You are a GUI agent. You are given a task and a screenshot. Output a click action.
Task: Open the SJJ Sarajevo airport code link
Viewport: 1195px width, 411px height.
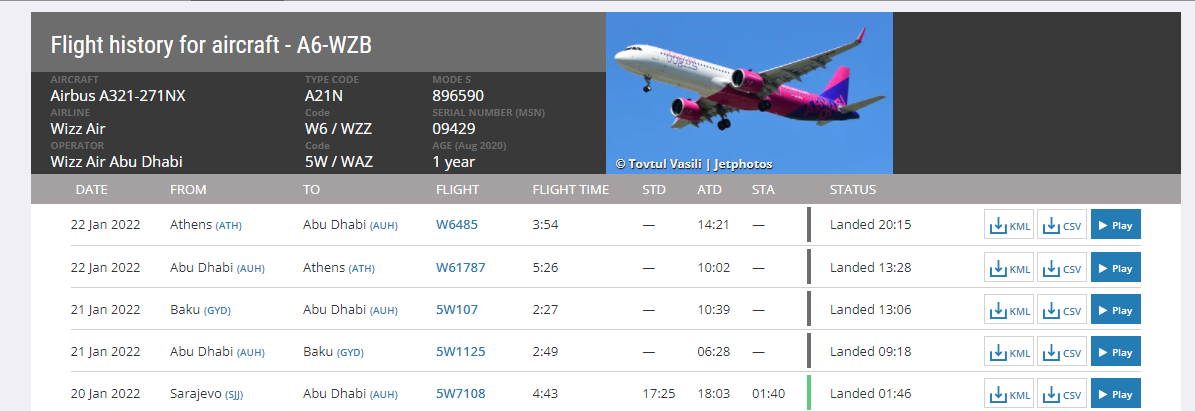[234, 394]
